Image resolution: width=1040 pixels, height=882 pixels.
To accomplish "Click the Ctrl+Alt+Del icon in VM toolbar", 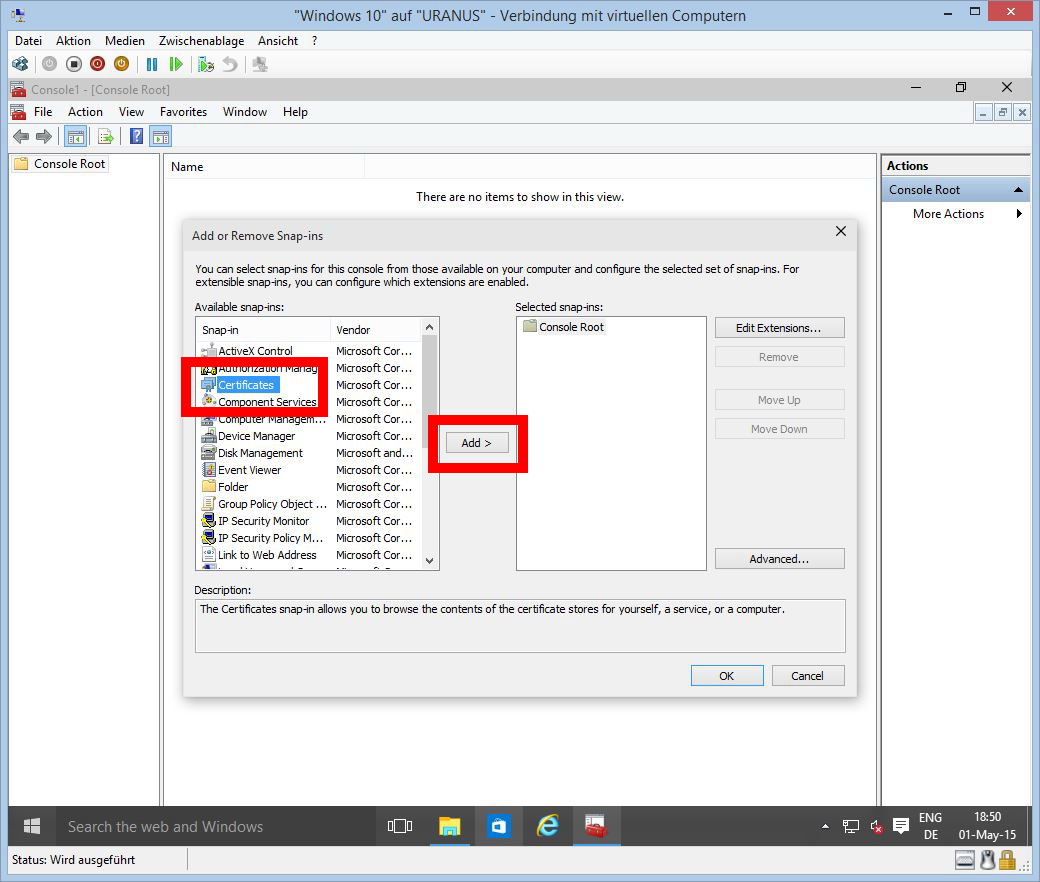I will [20, 64].
